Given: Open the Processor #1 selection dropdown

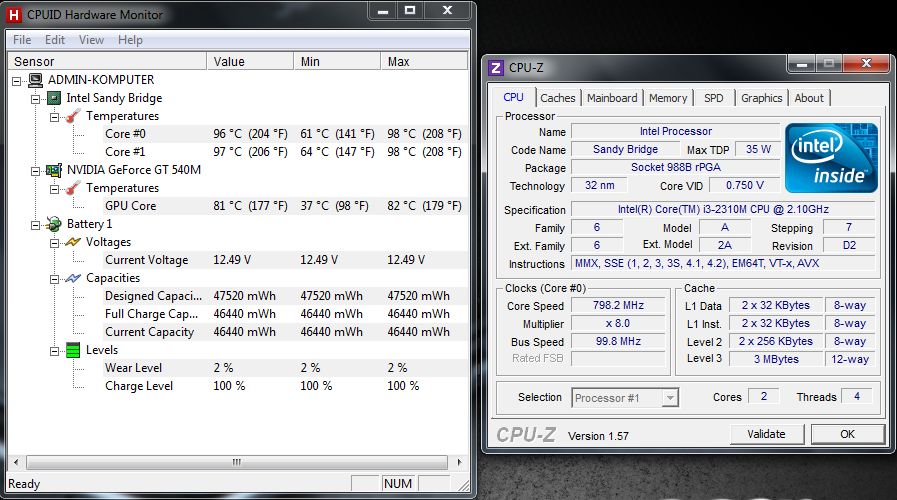Looking at the screenshot, I should tap(669, 398).
